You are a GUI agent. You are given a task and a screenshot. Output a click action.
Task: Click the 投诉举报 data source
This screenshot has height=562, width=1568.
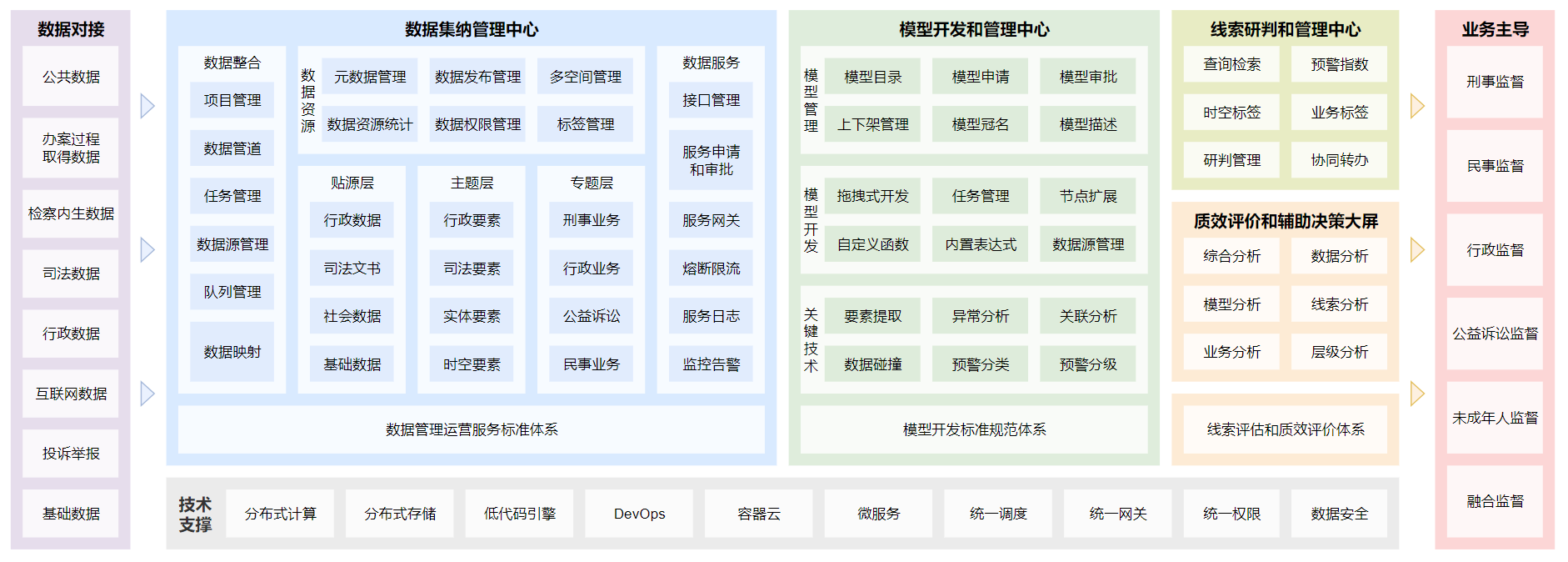pos(71,454)
